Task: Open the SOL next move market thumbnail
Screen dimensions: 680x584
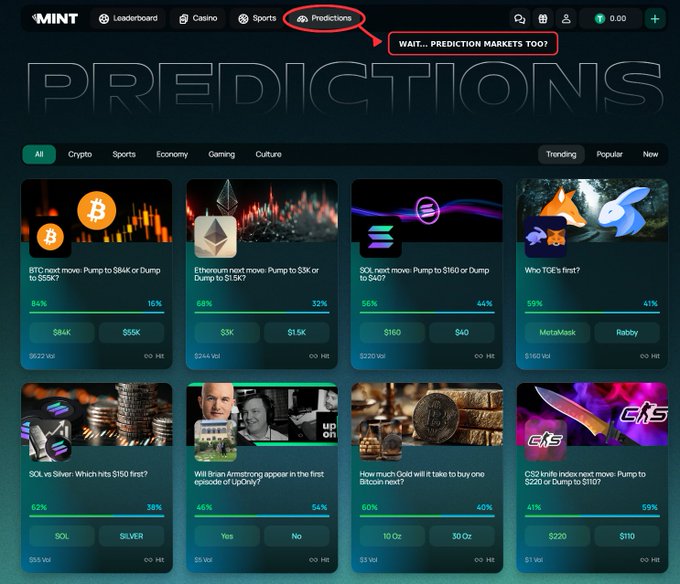Action: tap(427, 211)
